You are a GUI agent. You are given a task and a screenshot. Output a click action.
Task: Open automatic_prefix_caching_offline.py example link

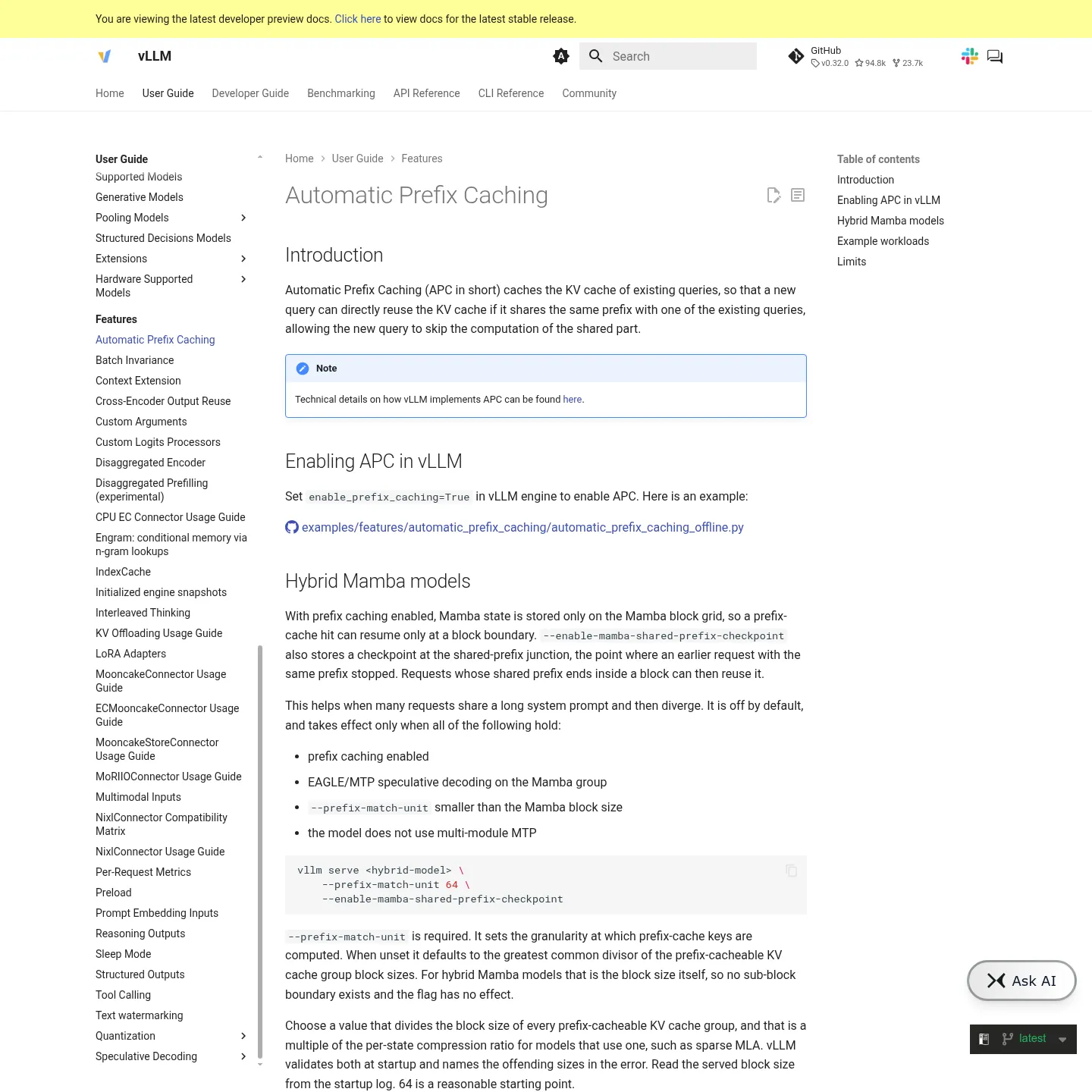coord(522,527)
